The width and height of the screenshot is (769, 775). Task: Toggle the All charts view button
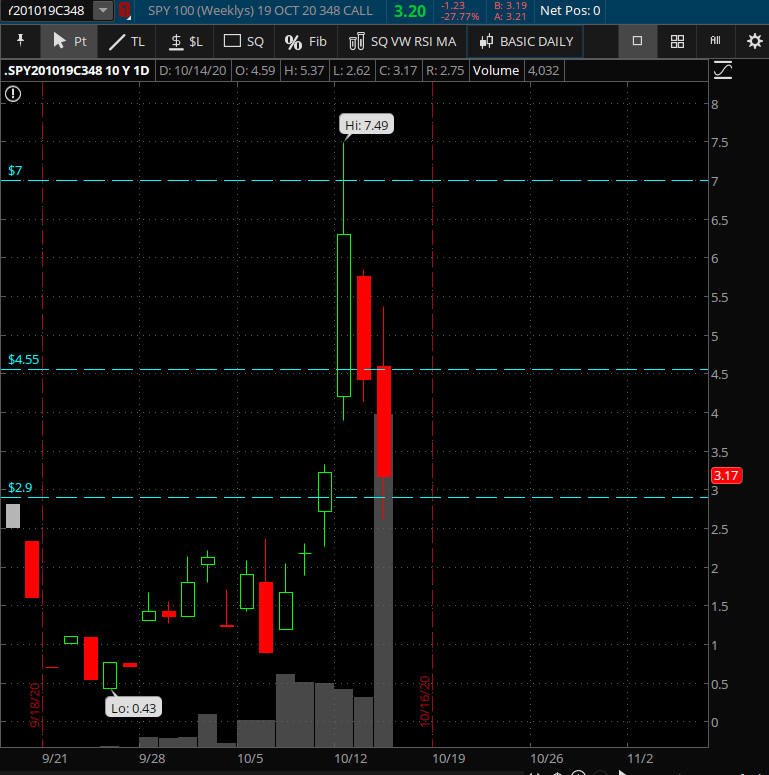715,41
